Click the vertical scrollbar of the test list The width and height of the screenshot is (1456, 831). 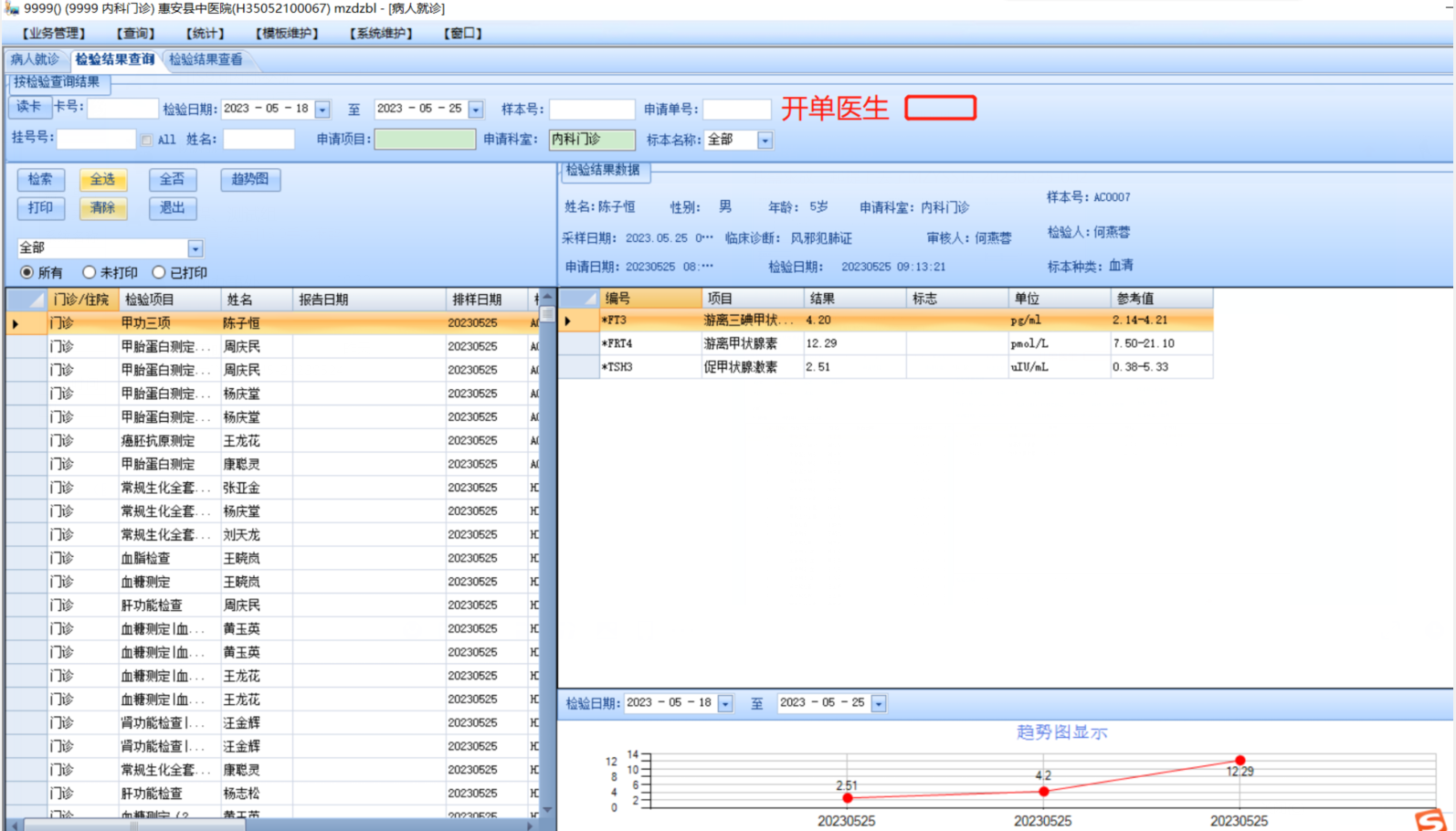[x=547, y=552]
